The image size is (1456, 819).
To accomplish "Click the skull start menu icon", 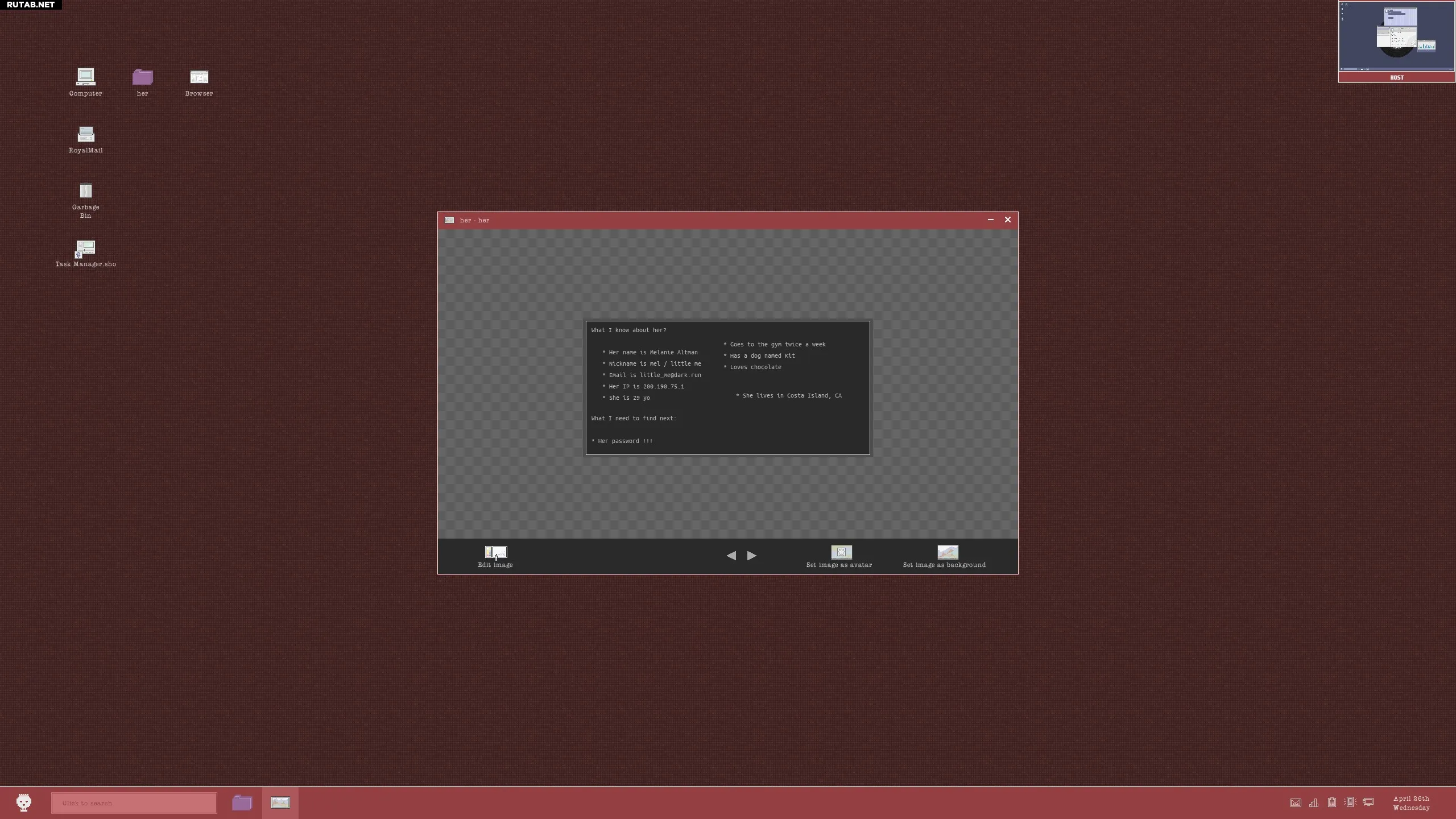I will pyautogui.click(x=24, y=803).
